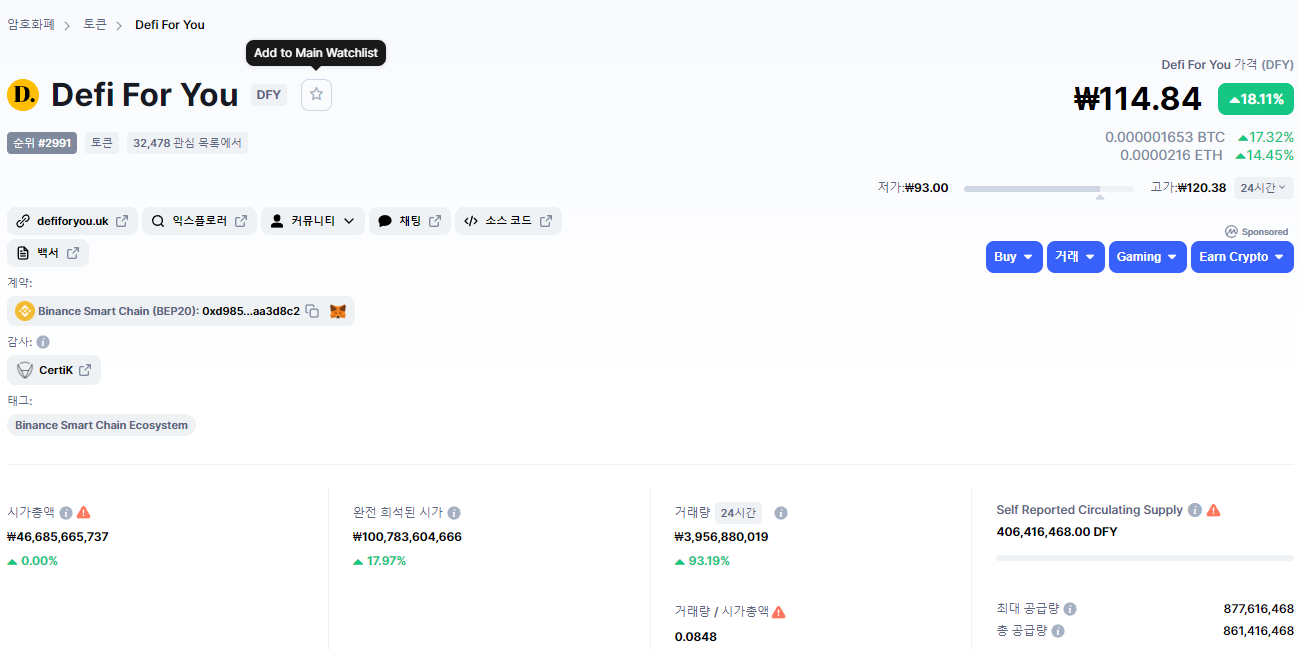Click the warning icon beside 거래량 / 시가총액
1299x652 pixels.
pyautogui.click(x=779, y=612)
